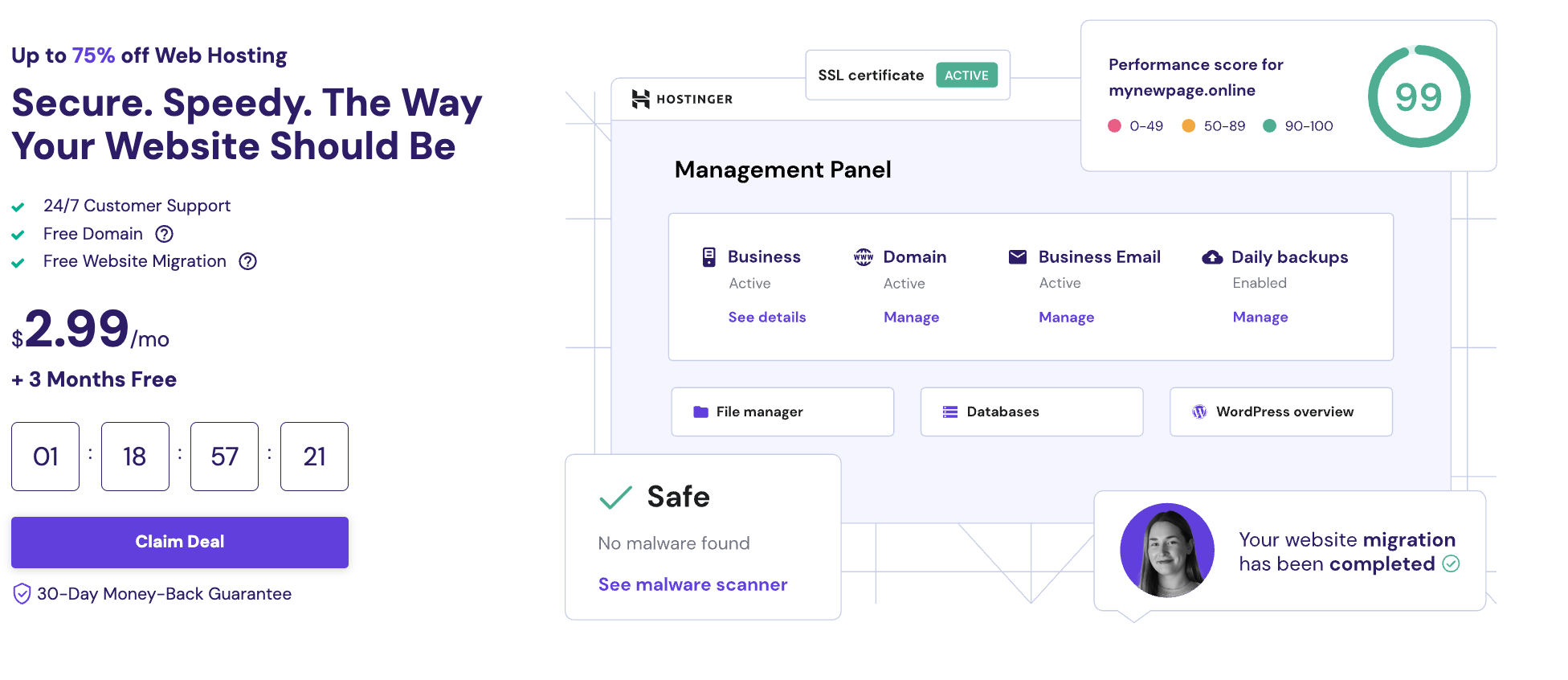This screenshot has height=680, width=1568.
Task: Click the money-back guarantee shield icon
Action: [x=22, y=594]
